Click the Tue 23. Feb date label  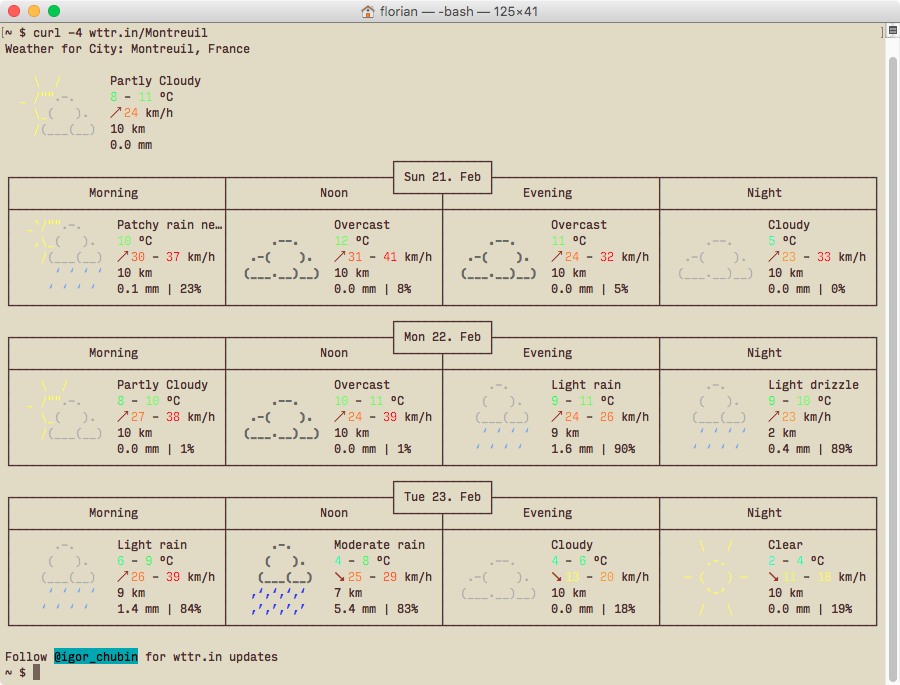(442, 497)
